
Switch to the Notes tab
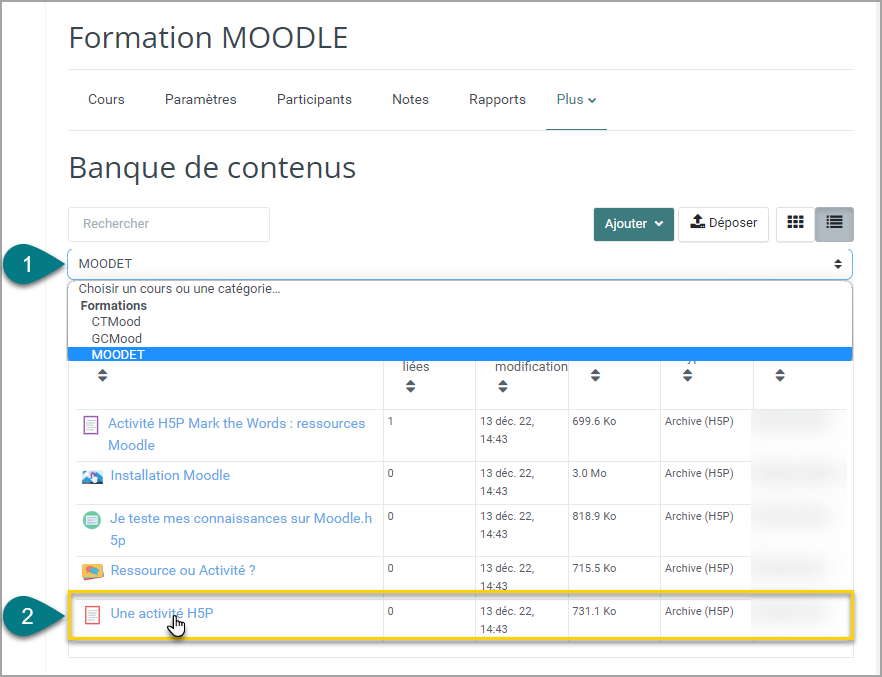tap(410, 100)
